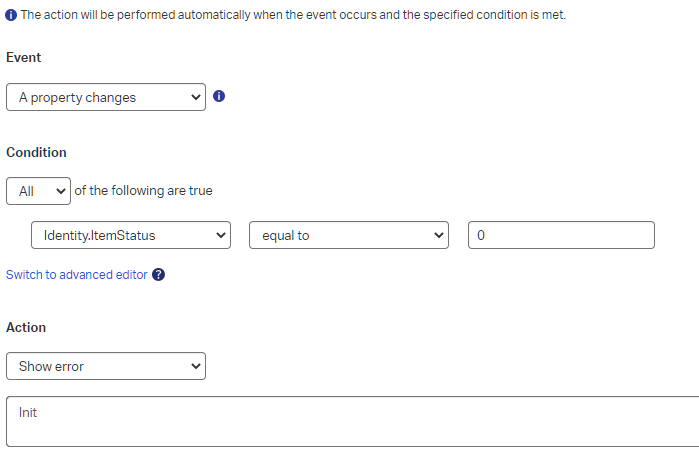Click the chevron arrow of the 'equal to' dropdown
Image resolution: width=699 pixels, height=460 pixels.
point(438,235)
